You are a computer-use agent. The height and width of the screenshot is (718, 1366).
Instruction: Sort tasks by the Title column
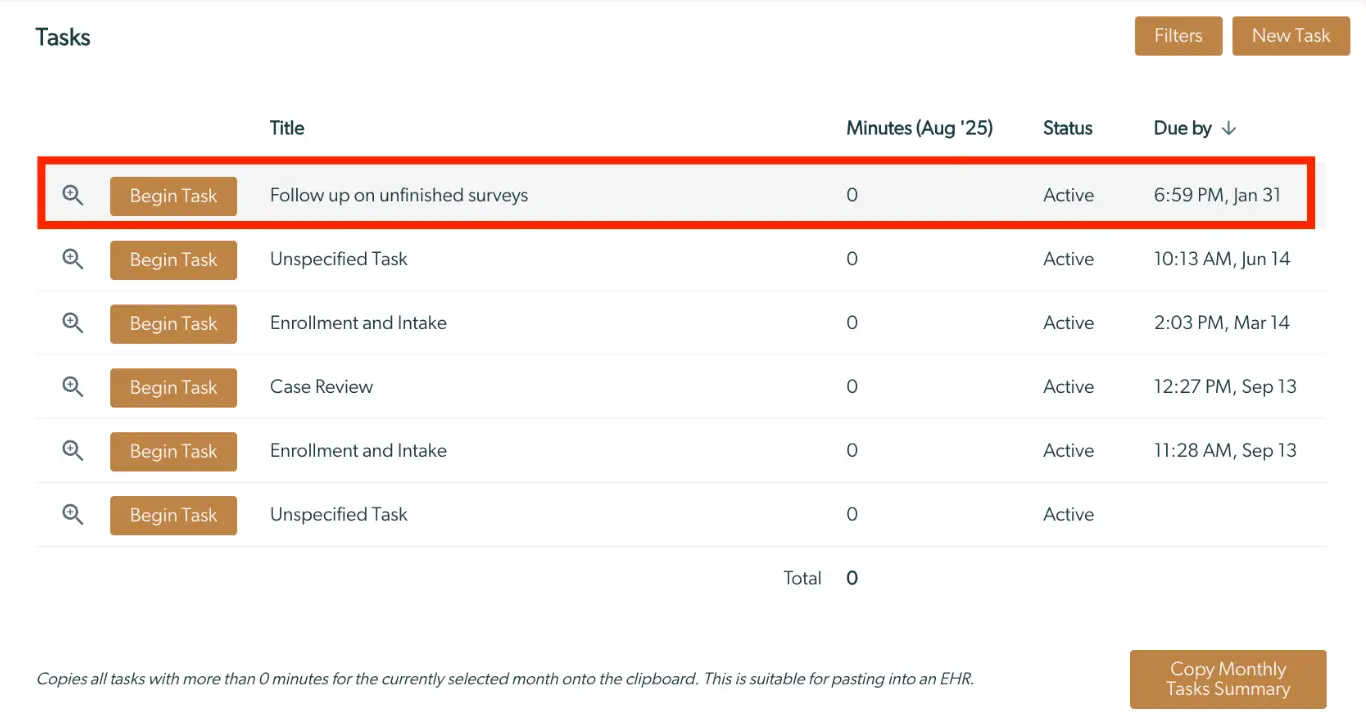[286, 128]
